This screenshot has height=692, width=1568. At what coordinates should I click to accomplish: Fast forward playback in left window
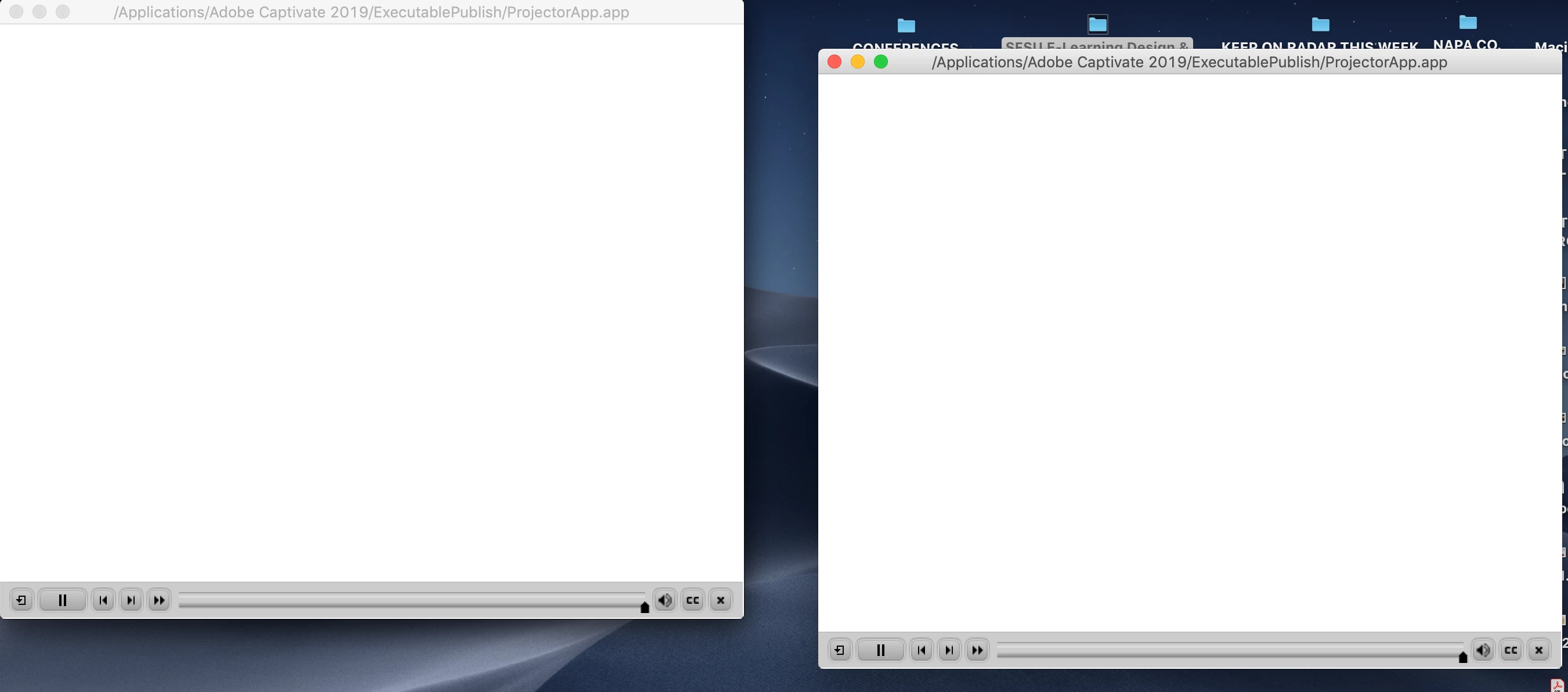pos(159,601)
